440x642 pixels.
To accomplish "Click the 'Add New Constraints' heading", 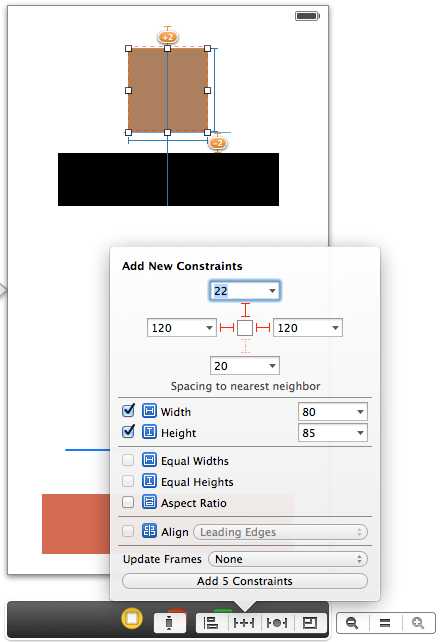I will [x=182, y=266].
